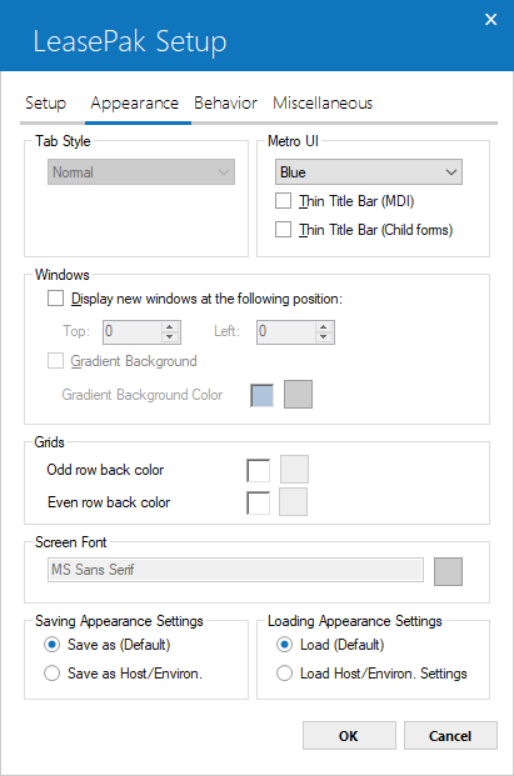This screenshot has height=776, width=514.
Task: Increase the Top position spinner value
Action: 170,327
